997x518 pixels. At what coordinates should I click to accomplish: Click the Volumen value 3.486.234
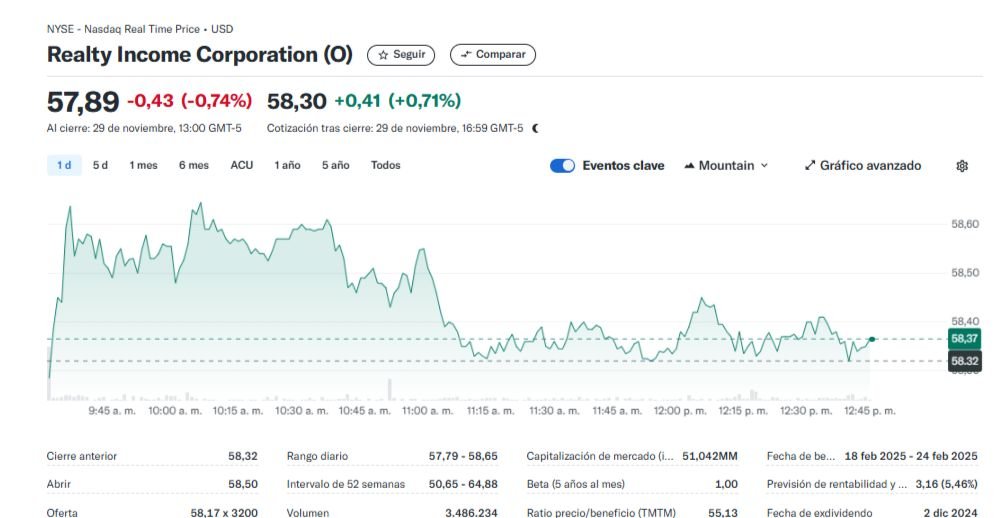coord(471,512)
